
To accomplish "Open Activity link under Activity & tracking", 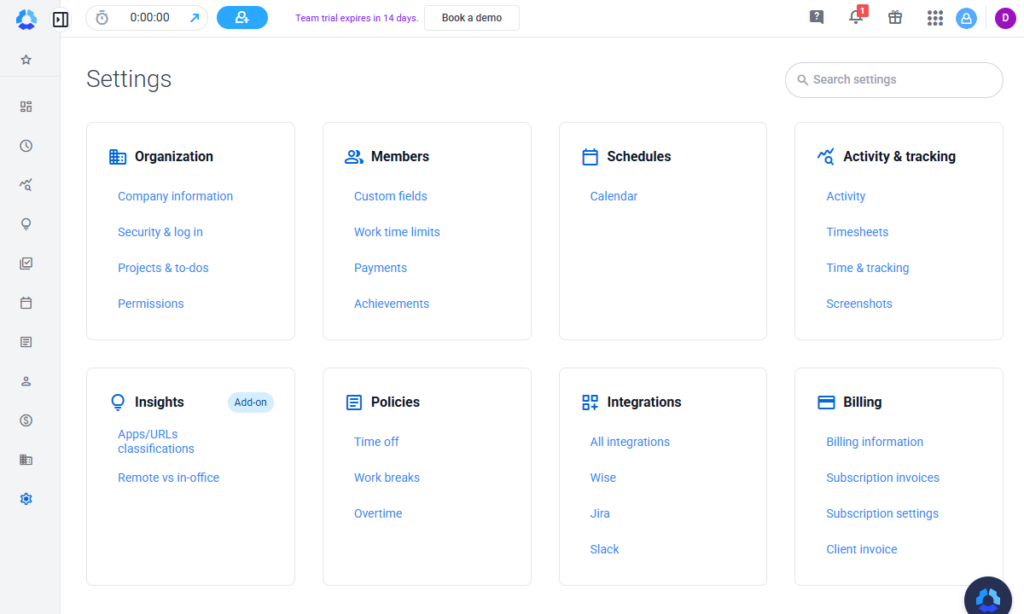I will 846,196.
